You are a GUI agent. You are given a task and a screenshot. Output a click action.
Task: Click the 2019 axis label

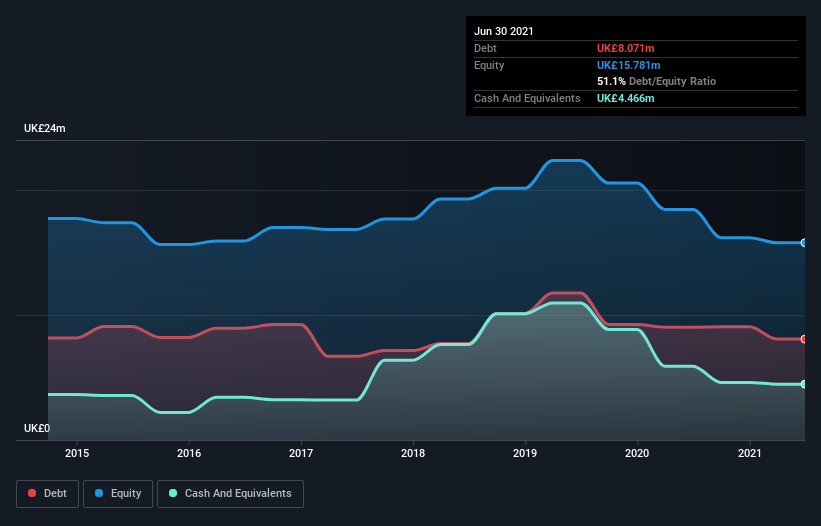point(525,453)
